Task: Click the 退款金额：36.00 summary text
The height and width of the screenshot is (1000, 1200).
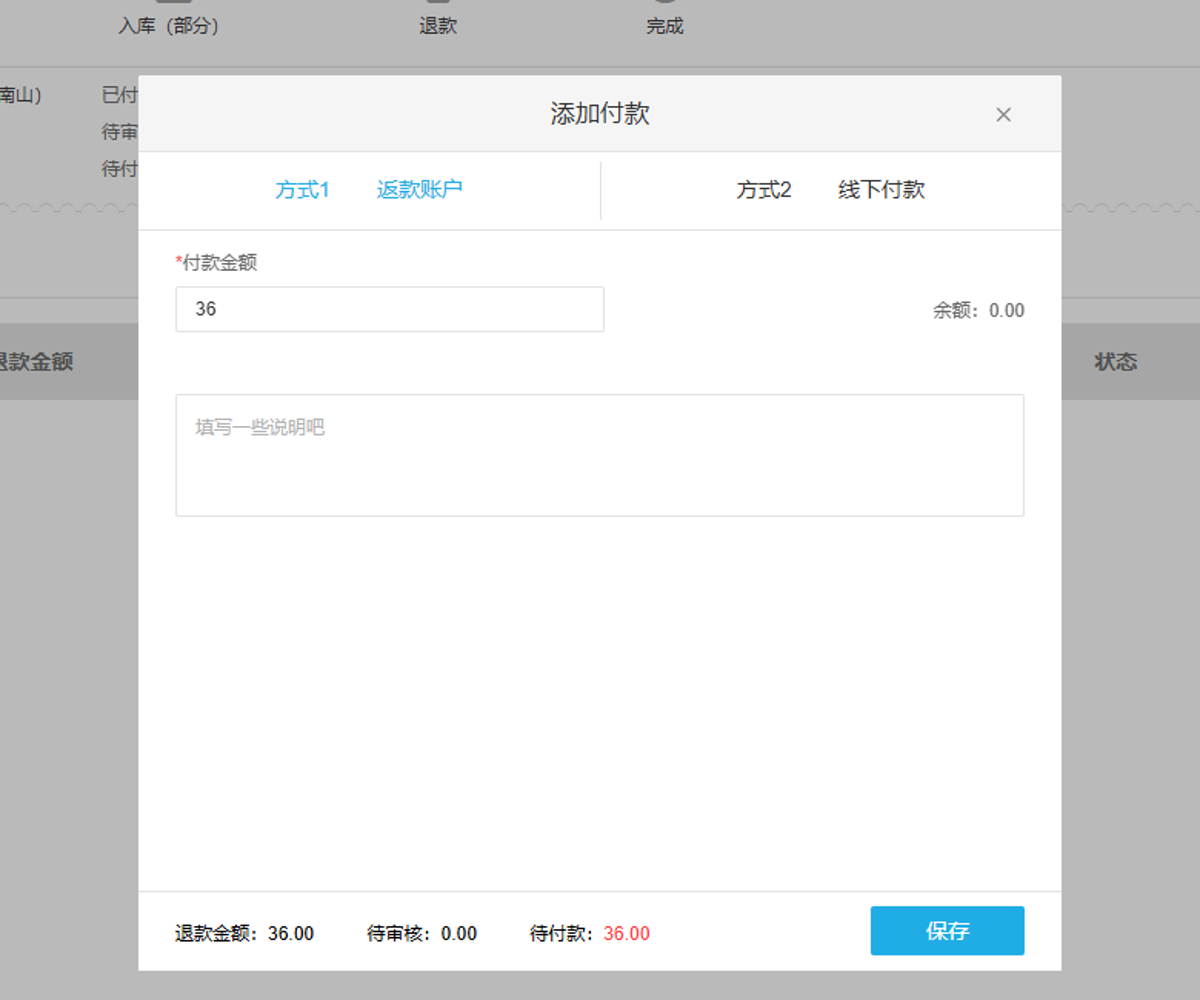Action: tap(245, 934)
